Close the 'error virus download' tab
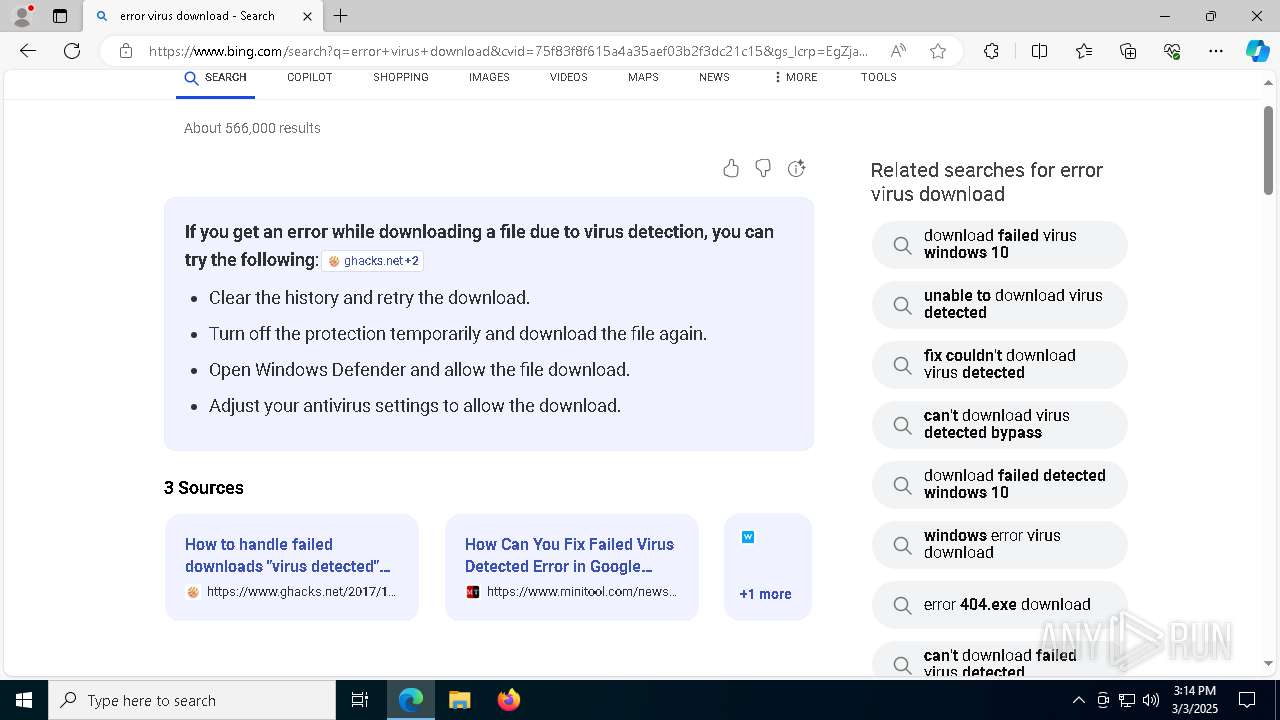1280x720 pixels. pyautogui.click(x=307, y=16)
